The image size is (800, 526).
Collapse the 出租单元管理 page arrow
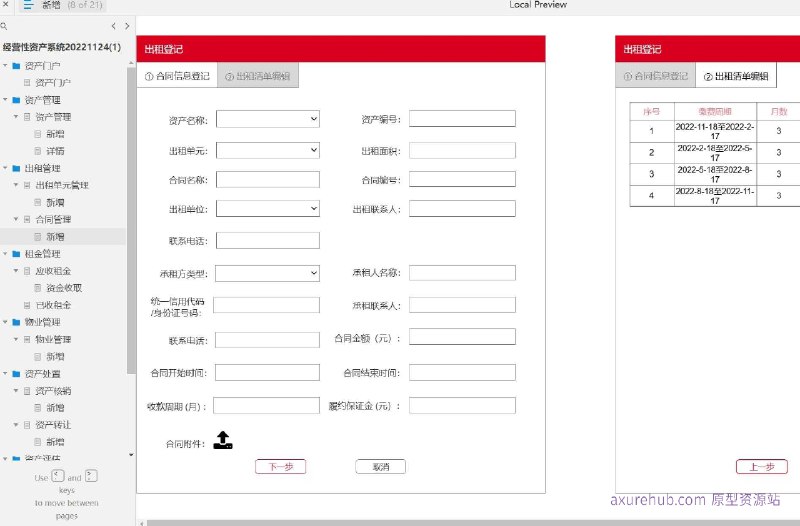click(x=16, y=185)
